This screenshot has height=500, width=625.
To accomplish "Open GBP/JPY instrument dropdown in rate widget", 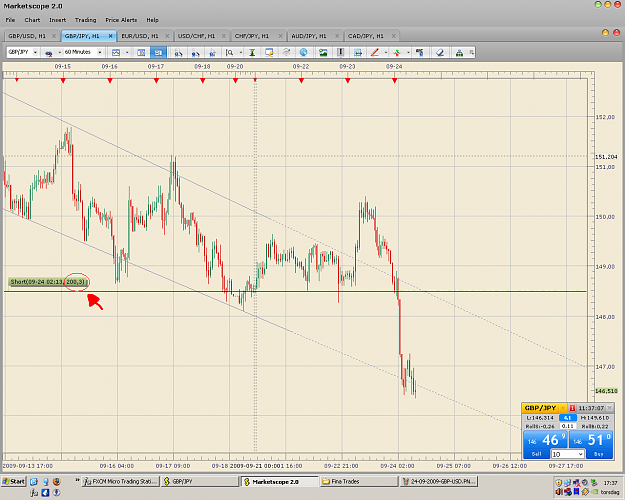I will click(x=563, y=408).
